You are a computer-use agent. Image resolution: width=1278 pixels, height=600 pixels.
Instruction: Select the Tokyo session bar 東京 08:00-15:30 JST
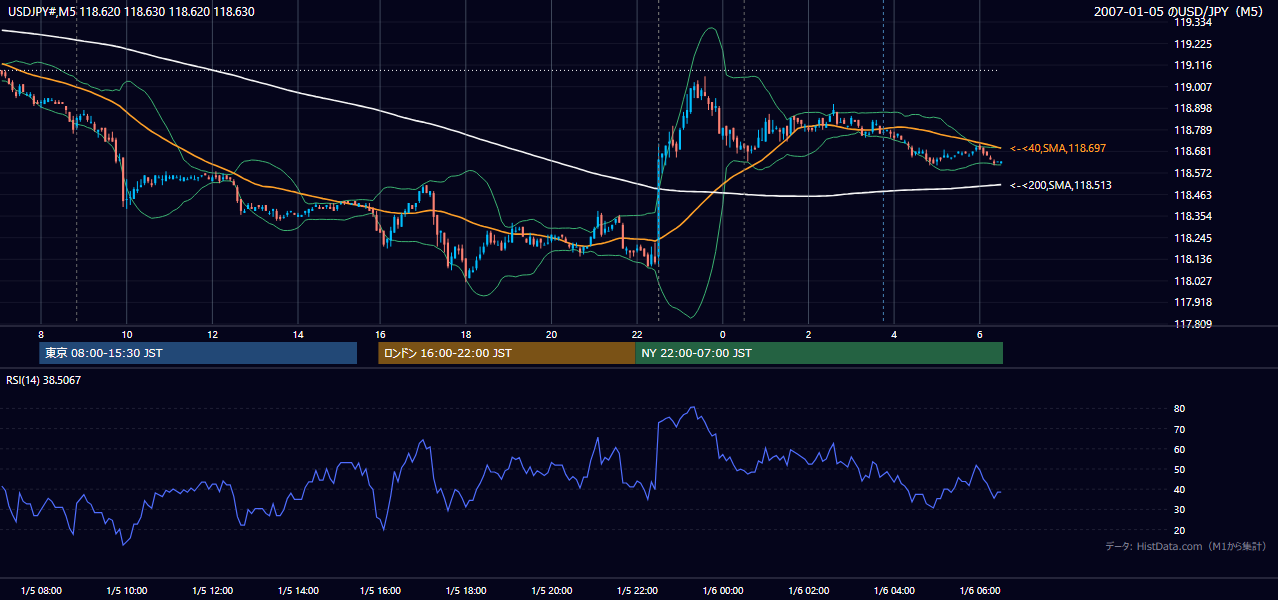click(198, 353)
